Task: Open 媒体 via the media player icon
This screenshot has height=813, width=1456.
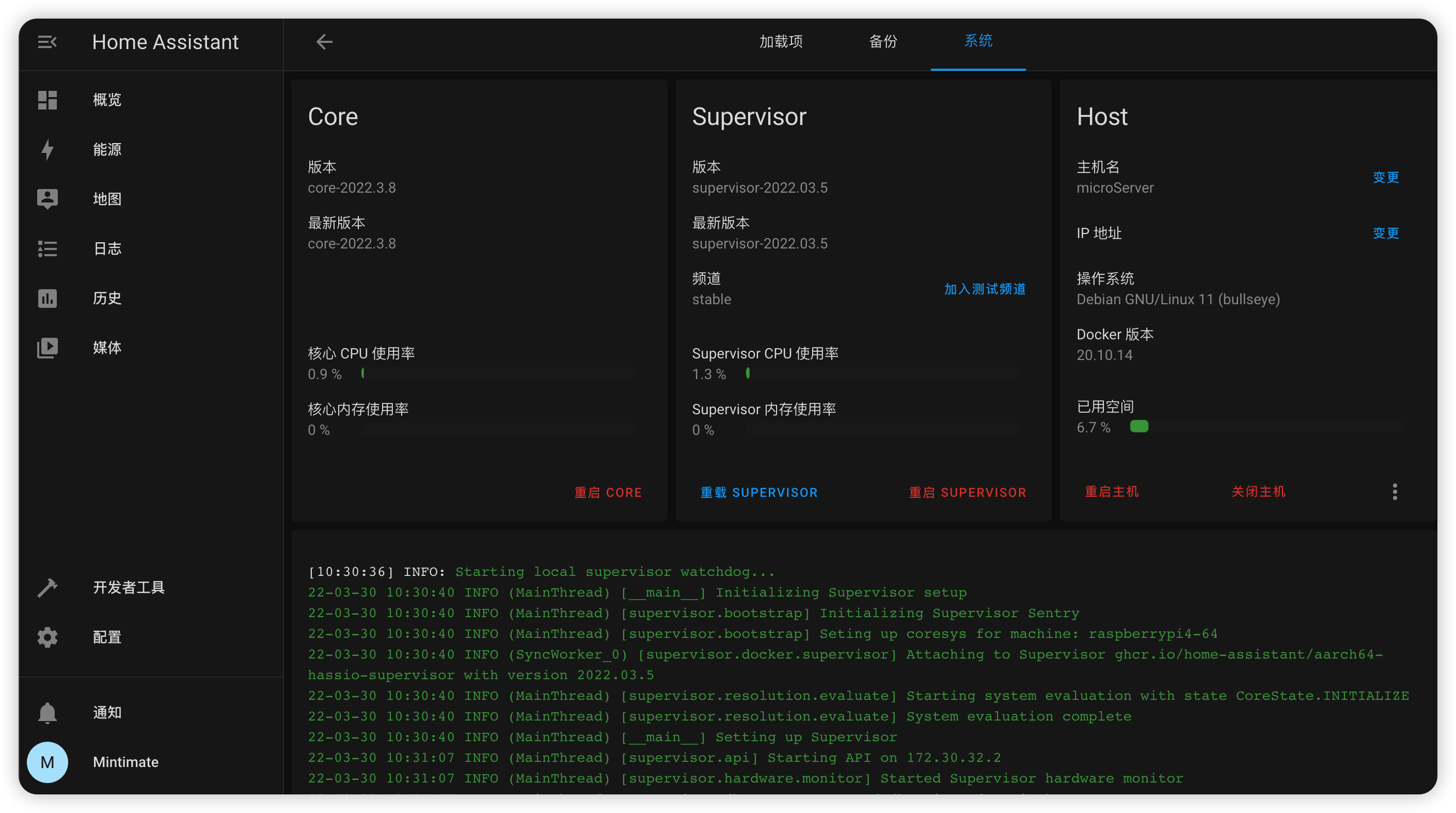Action: coord(48,347)
